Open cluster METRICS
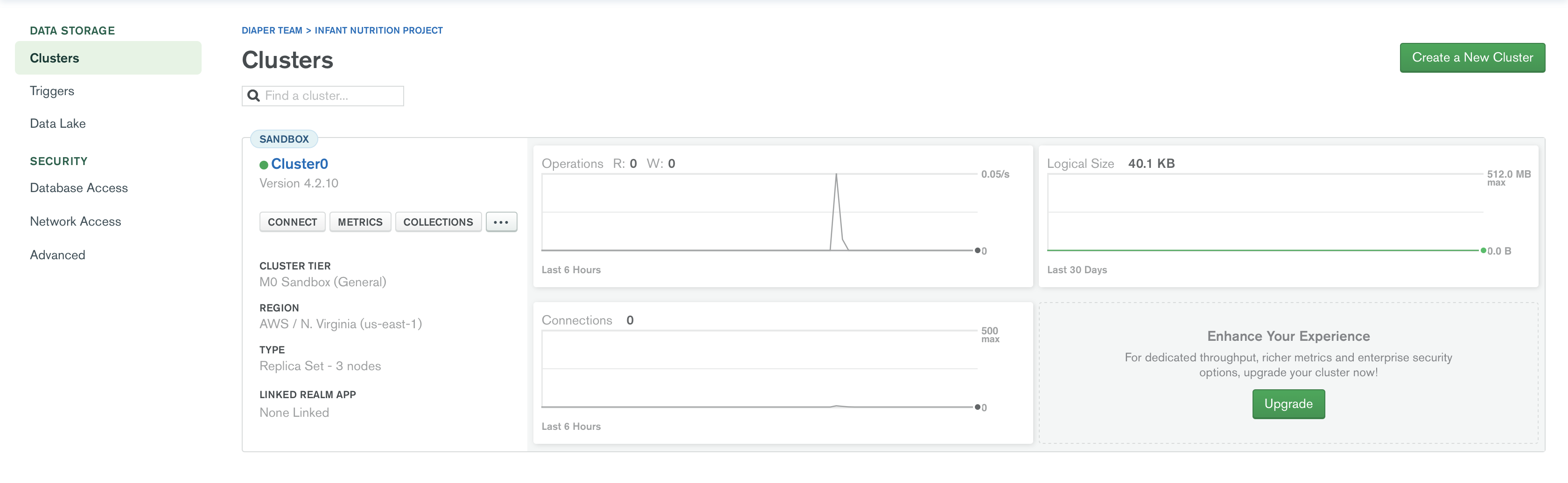 (x=360, y=222)
